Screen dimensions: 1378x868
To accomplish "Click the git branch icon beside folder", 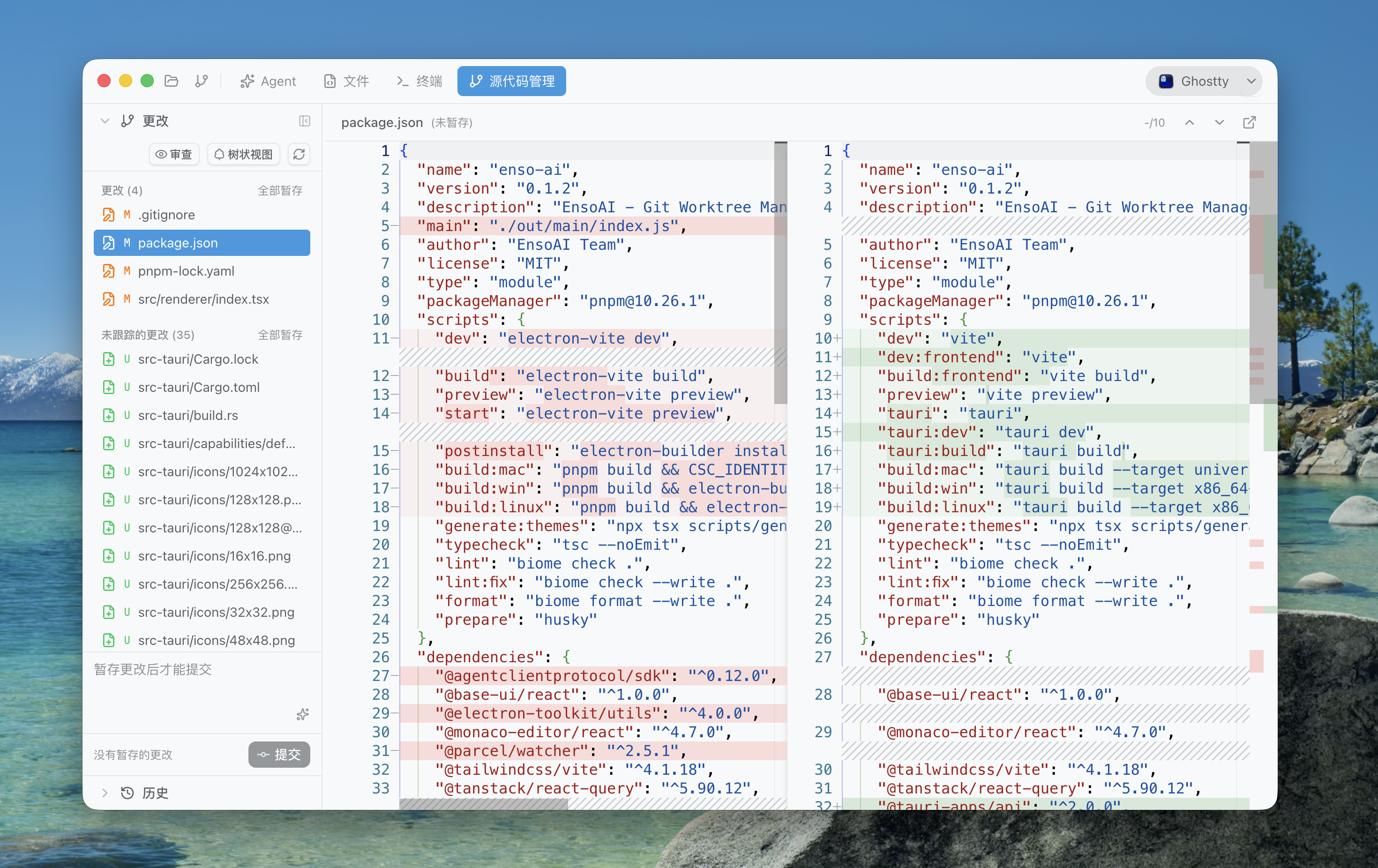I will [201, 81].
